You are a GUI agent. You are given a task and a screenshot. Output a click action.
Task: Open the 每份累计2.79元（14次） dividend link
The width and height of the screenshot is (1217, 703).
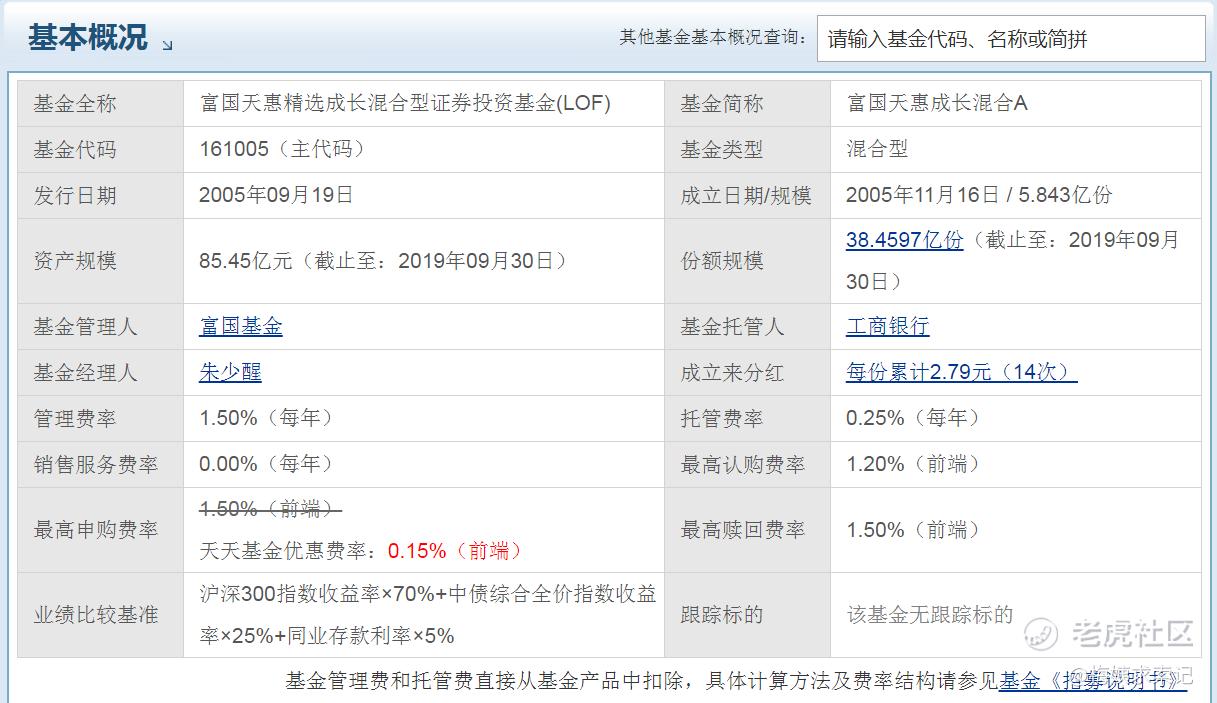click(x=961, y=372)
